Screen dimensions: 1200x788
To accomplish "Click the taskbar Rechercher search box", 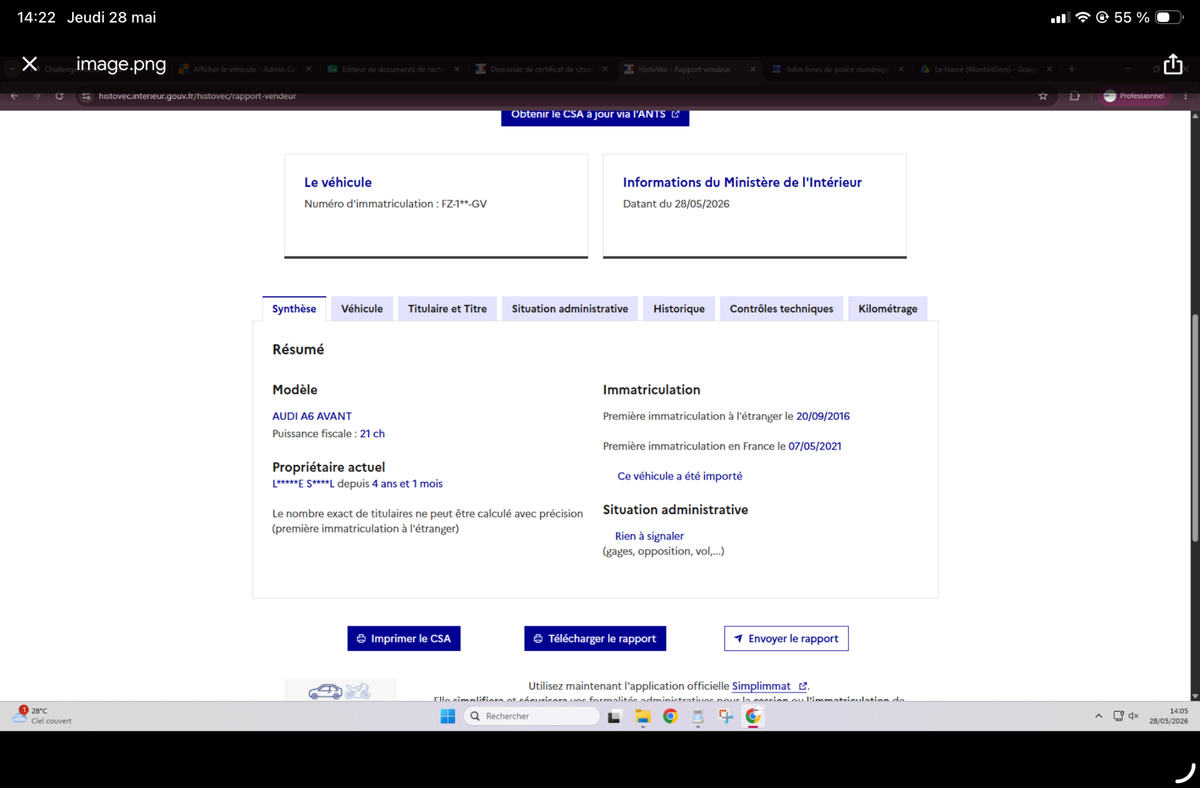I will tap(531, 716).
